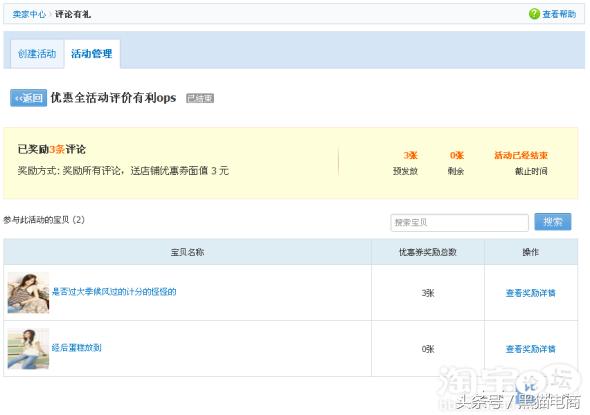Click the 优惠全活动评价有利ops title
This screenshot has height=415, width=590.
tap(113, 98)
